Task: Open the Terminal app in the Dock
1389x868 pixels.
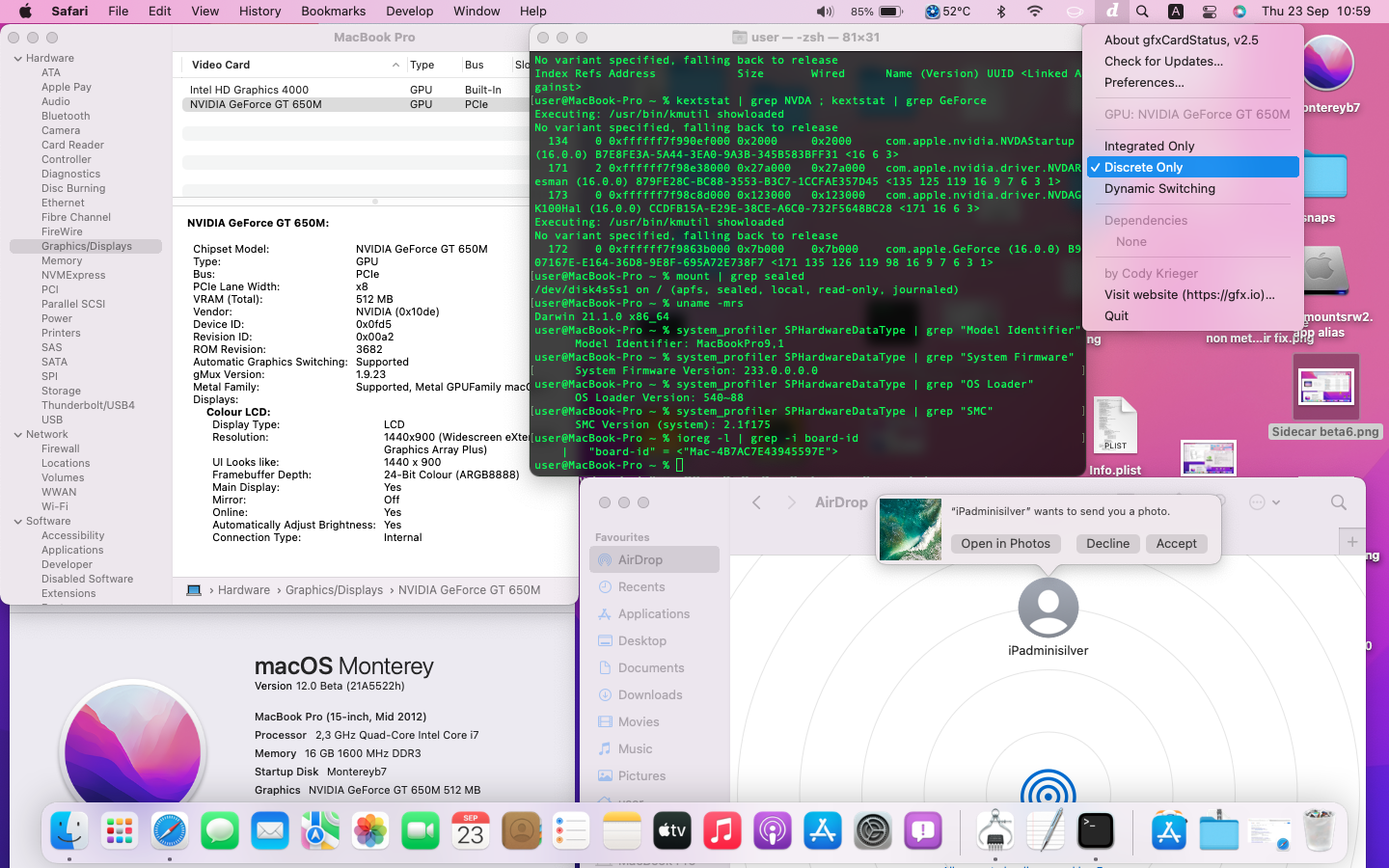Action: point(1096,831)
